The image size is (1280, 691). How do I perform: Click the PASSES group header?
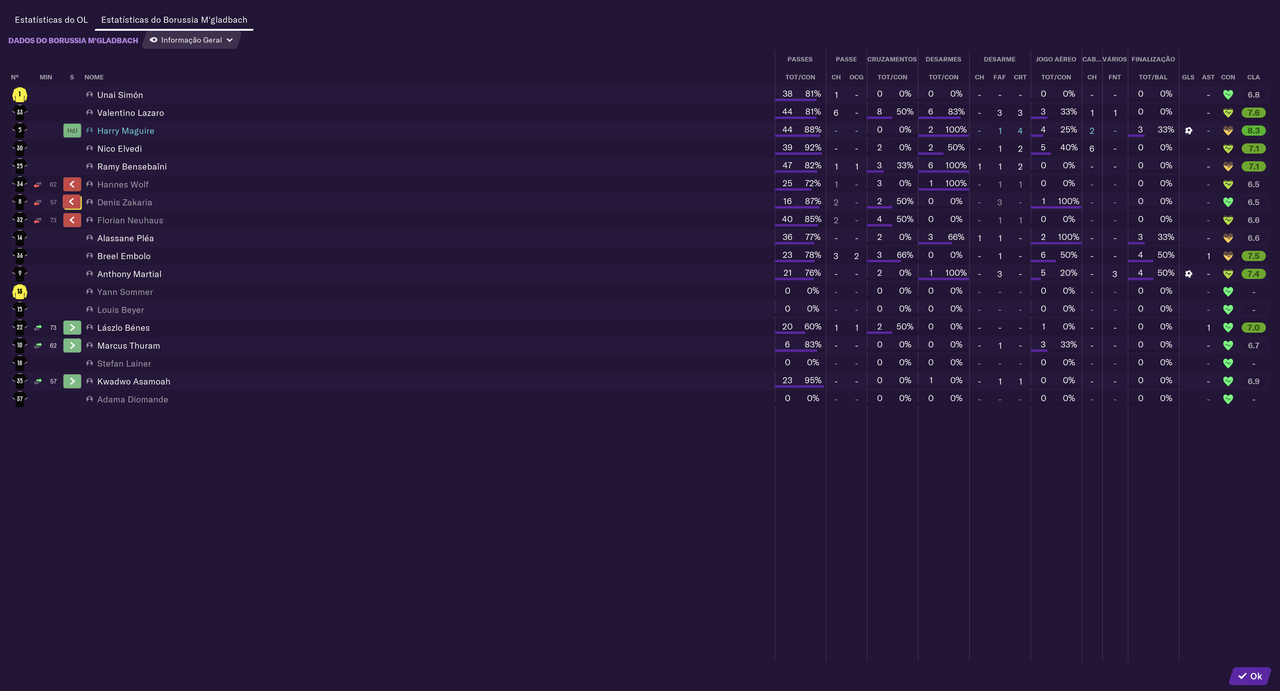800,59
